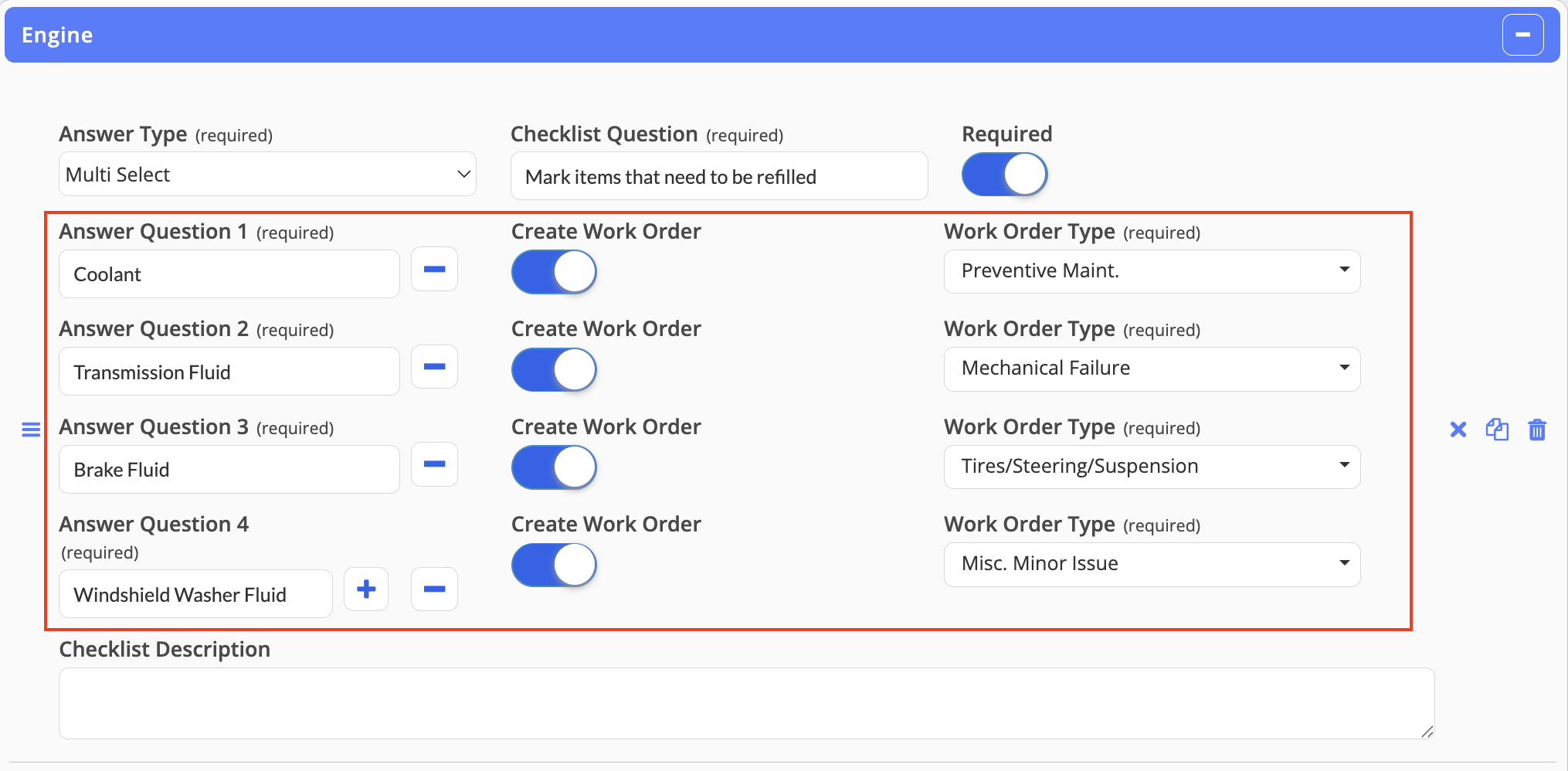Open the Answer Type Multi Select dropdown
The image size is (1568, 771).
[x=267, y=175]
